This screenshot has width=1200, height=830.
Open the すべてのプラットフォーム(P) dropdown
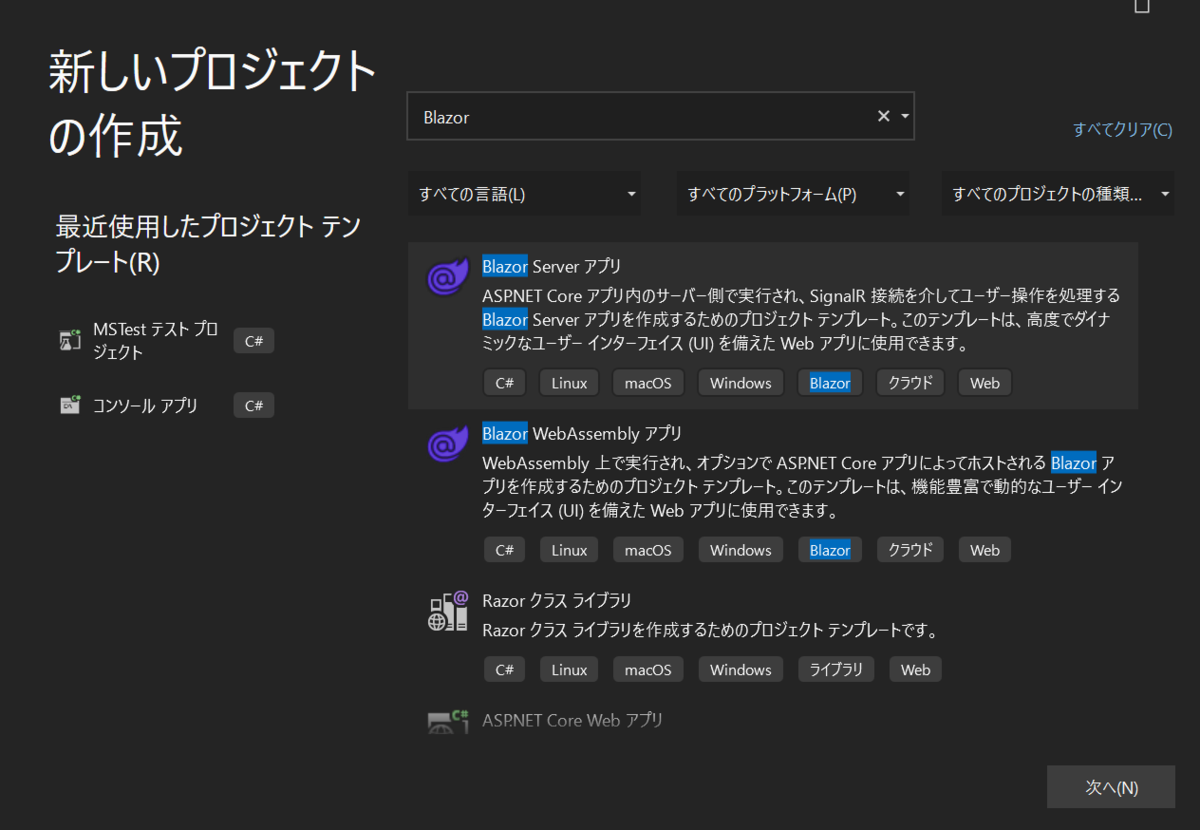(x=793, y=194)
